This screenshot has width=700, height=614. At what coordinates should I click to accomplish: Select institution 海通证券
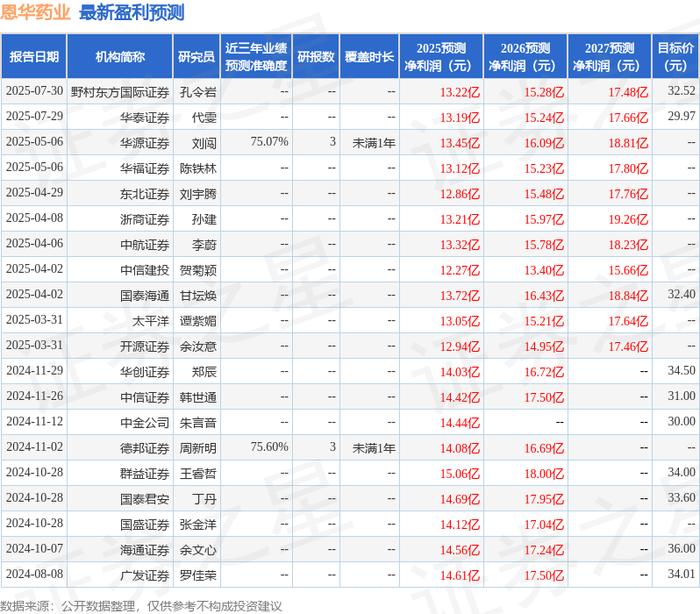point(145,551)
